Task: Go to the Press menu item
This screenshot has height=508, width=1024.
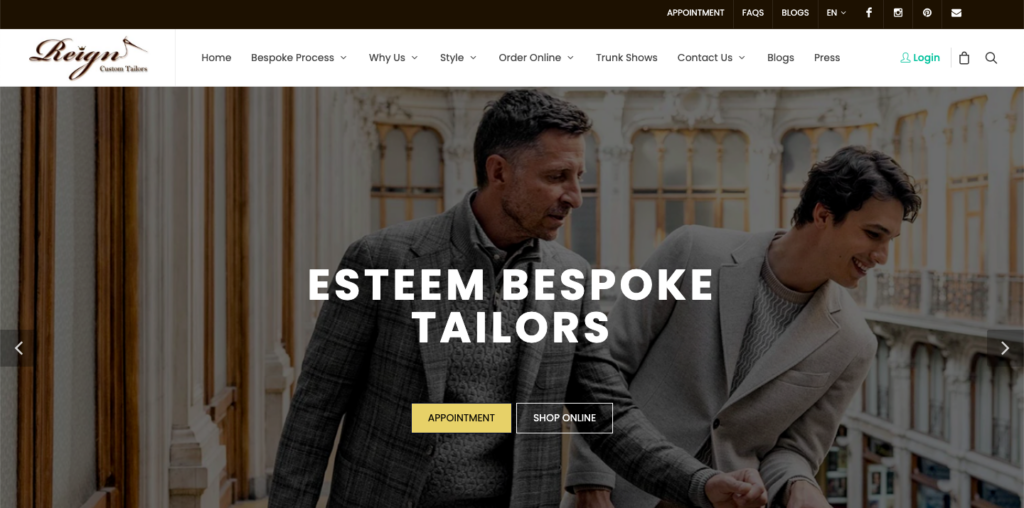Action: coord(827,58)
